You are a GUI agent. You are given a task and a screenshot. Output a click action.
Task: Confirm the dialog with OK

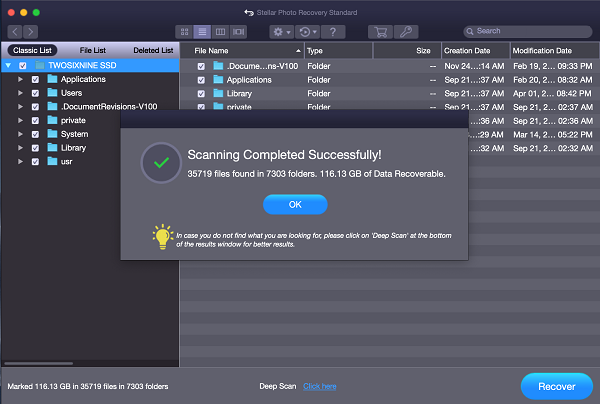pos(295,205)
